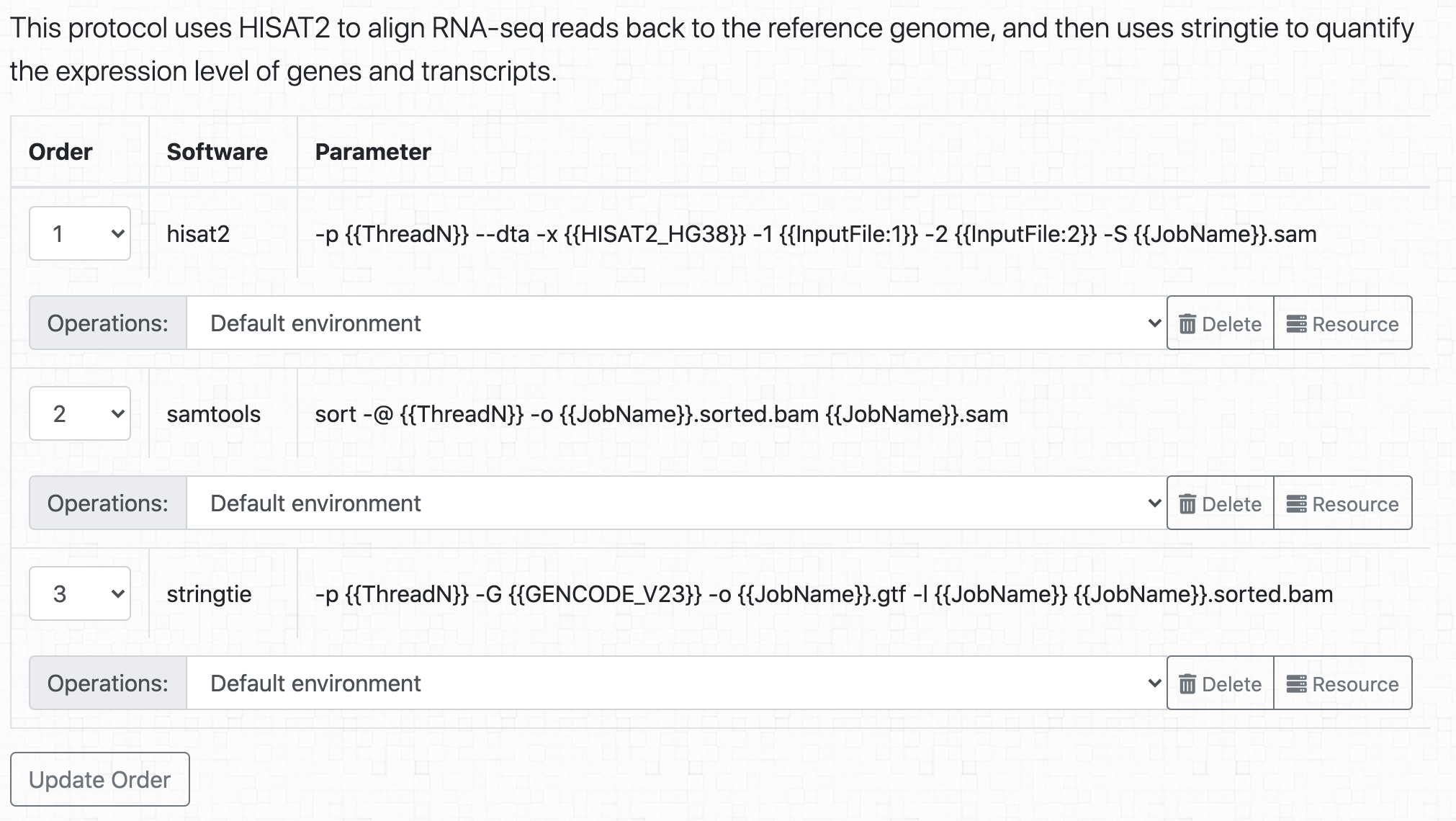
Task: Click the stringtie software name
Action: click(x=210, y=594)
